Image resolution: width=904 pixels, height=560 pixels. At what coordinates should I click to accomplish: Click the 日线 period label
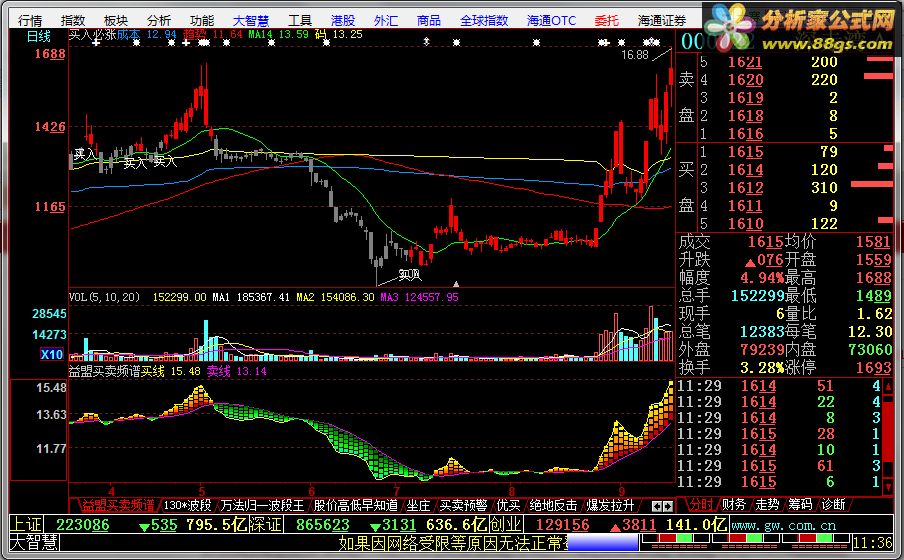coord(39,36)
